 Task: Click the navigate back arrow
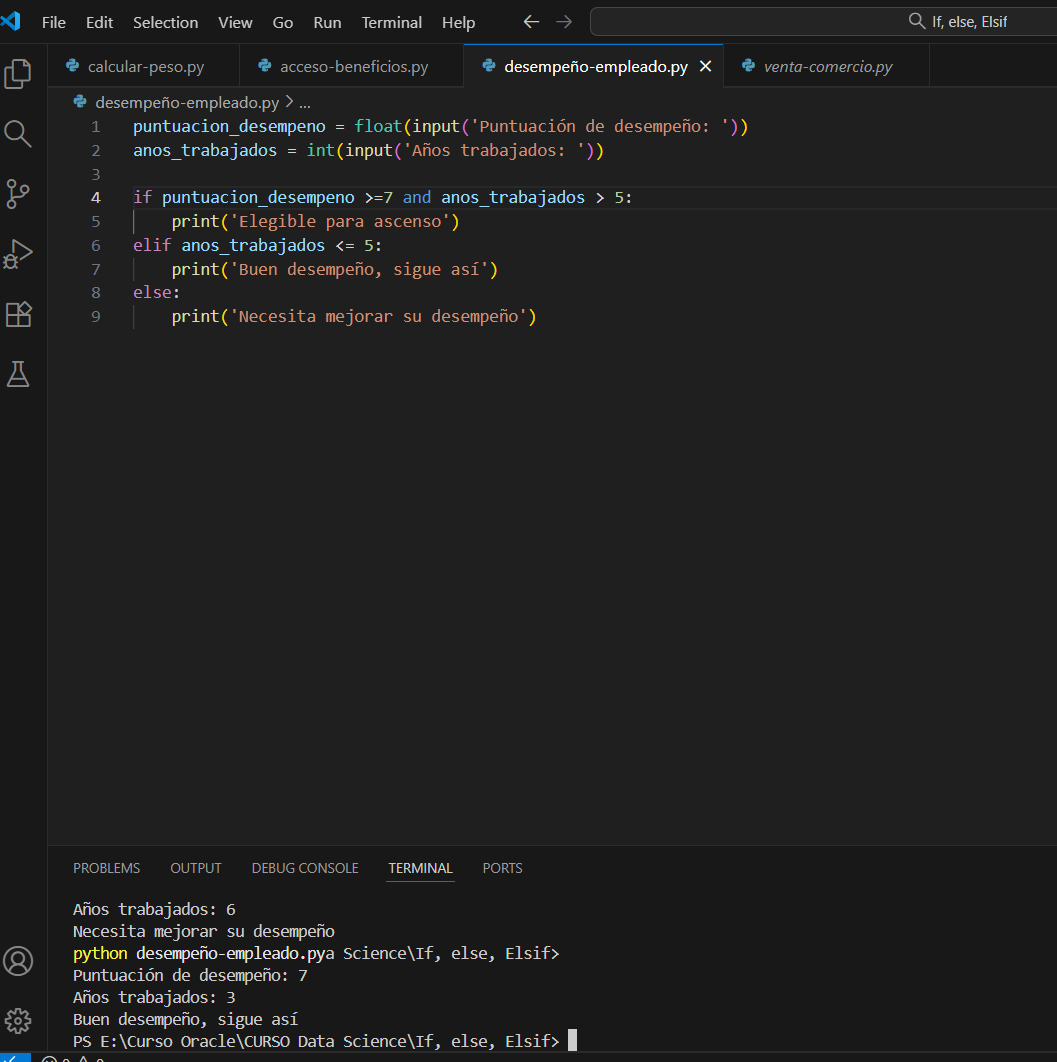531,22
